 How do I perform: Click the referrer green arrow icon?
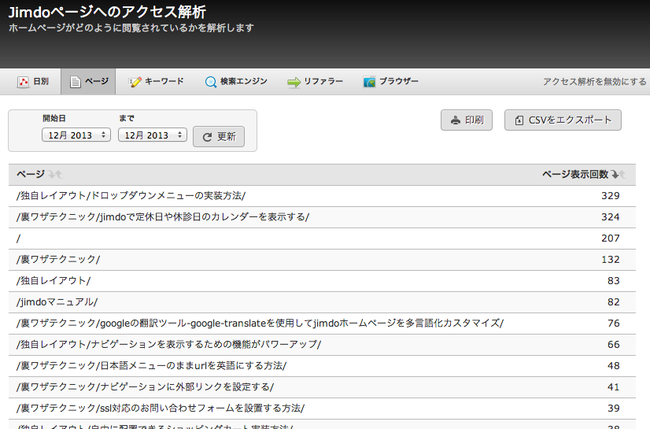tap(293, 82)
